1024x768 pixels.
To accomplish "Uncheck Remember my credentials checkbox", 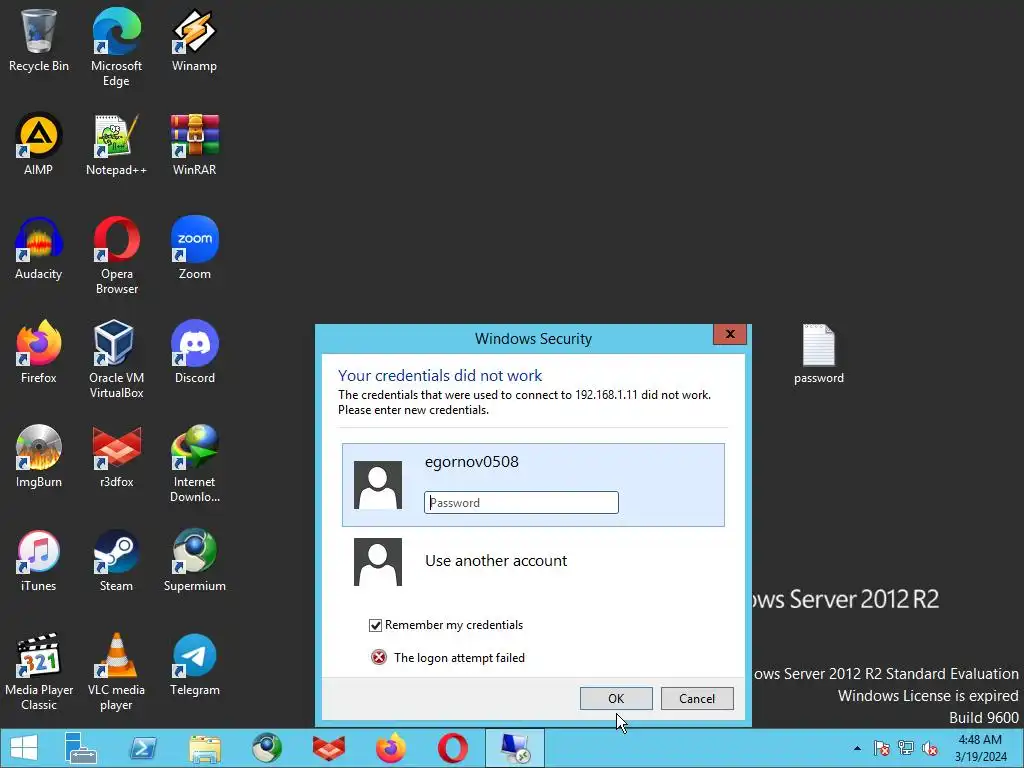I will pos(376,626).
